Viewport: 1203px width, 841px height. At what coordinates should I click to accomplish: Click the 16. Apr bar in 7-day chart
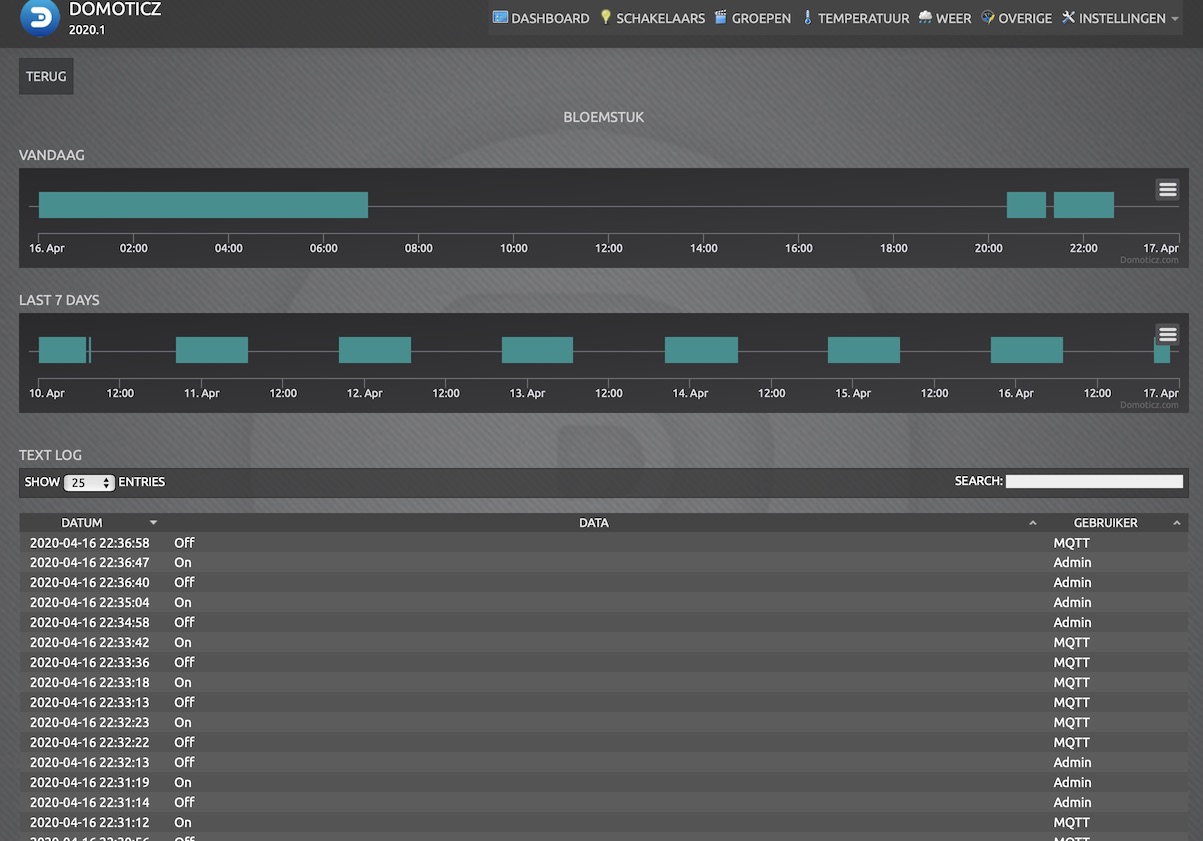coord(1027,350)
